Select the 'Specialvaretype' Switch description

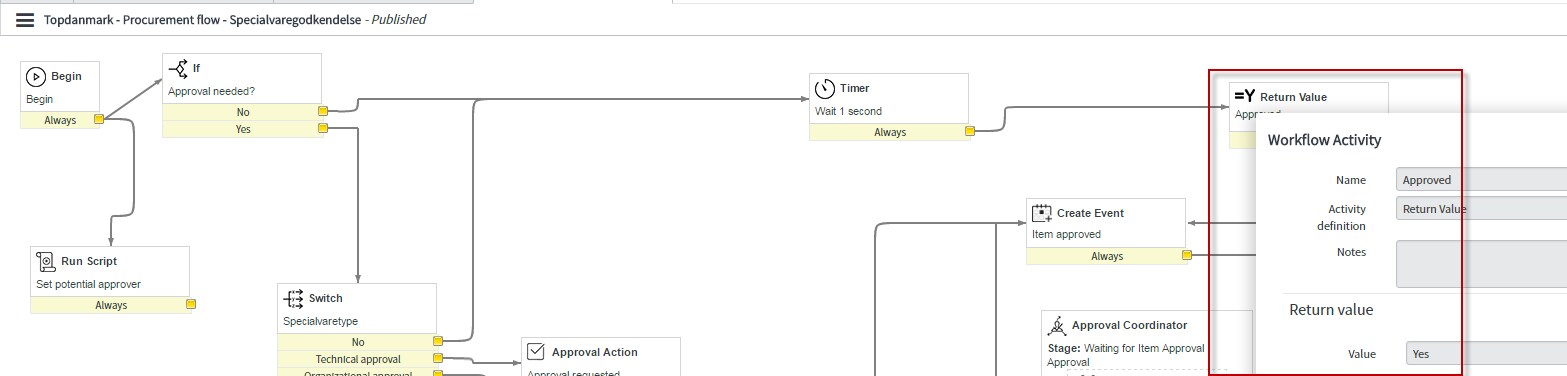320,322
